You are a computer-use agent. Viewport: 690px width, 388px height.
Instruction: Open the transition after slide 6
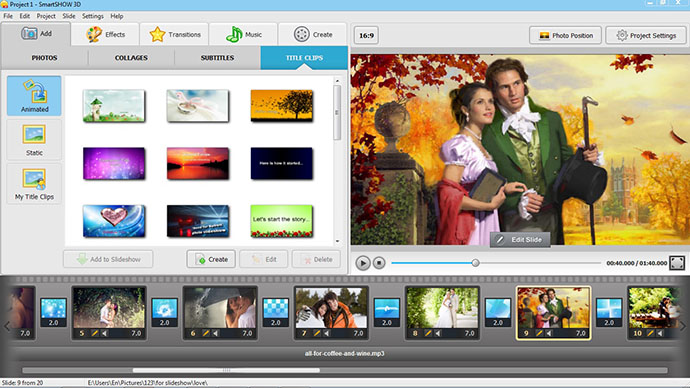point(275,312)
